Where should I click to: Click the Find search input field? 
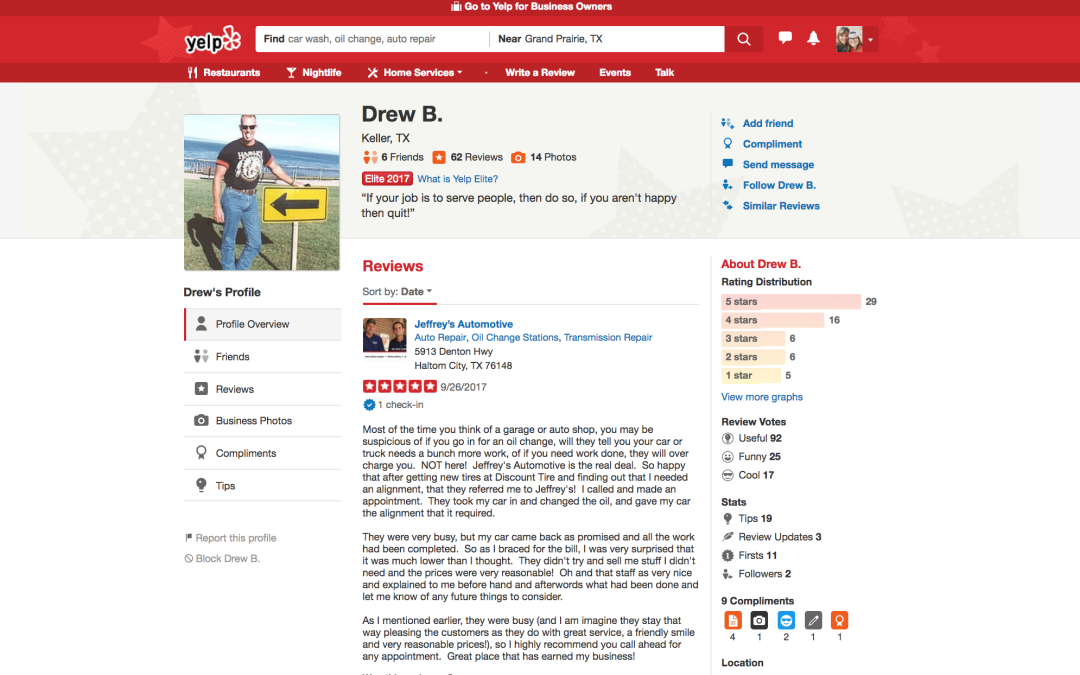coord(372,39)
